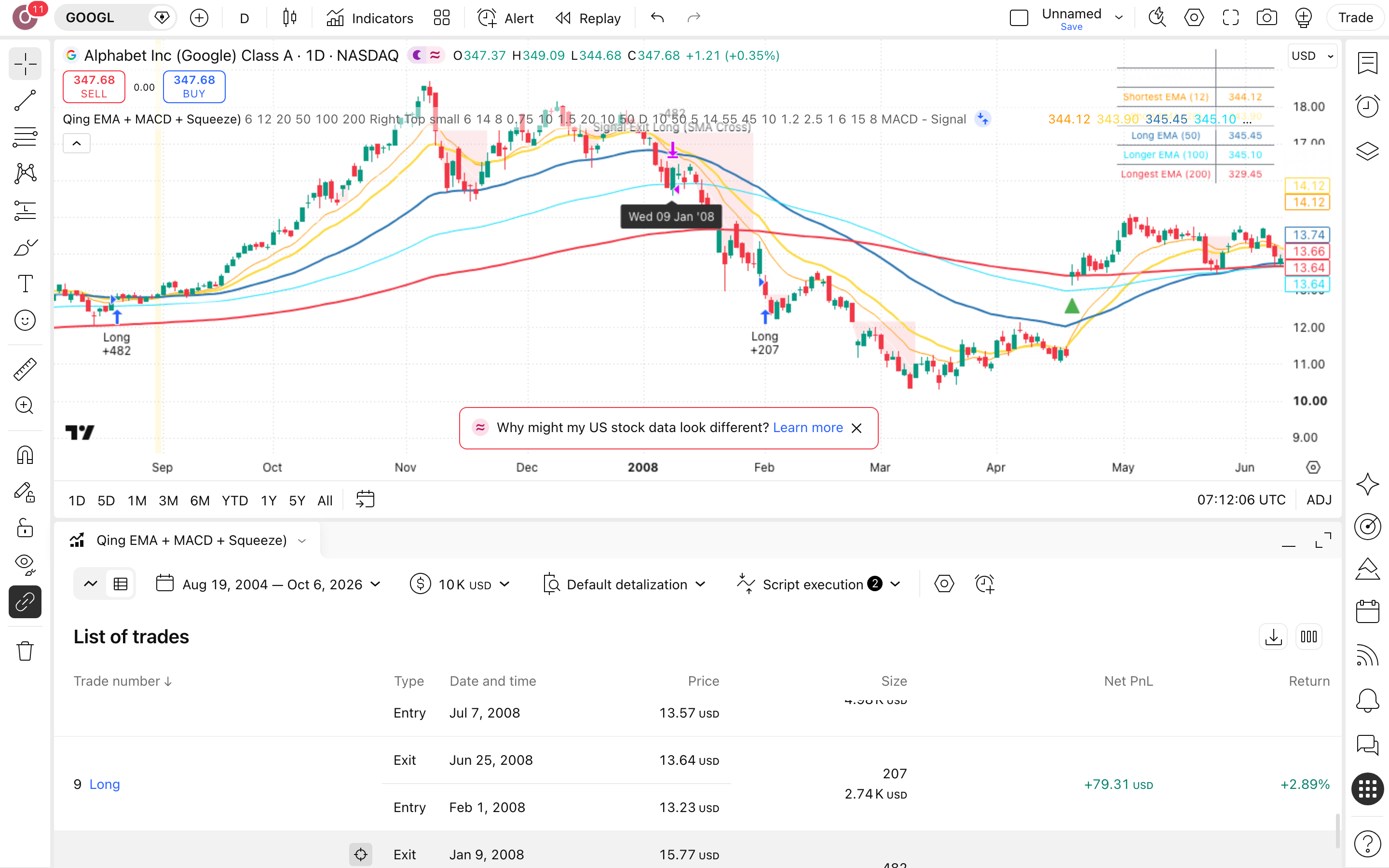Click the 14.12 orange price label
The height and width of the screenshot is (868, 1389).
(x=1307, y=202)
